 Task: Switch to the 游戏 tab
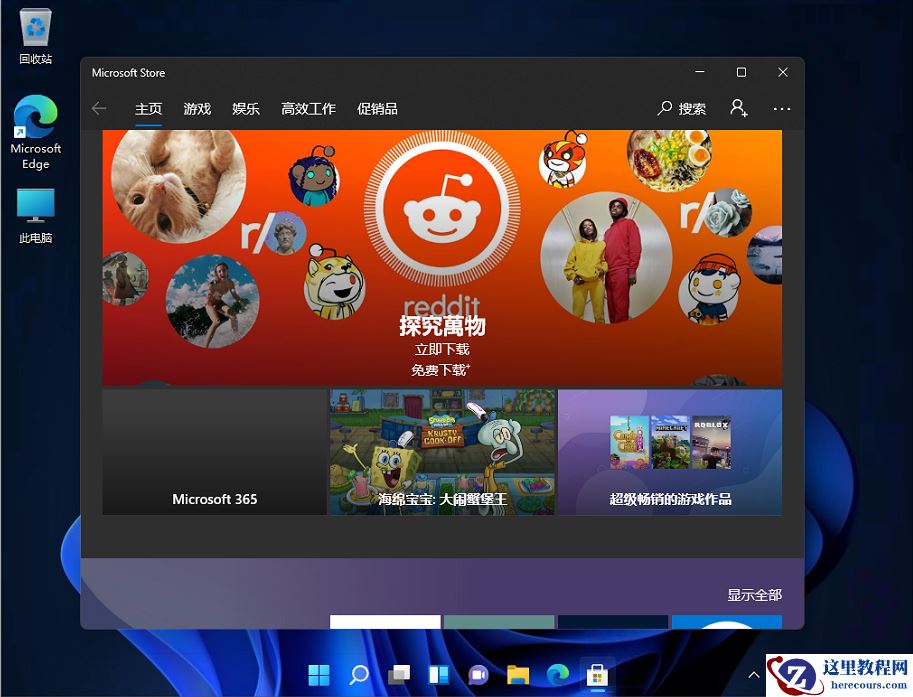click(196, 108)
